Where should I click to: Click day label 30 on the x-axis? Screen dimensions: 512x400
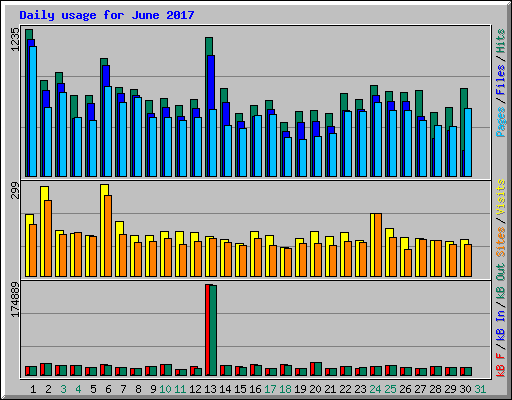pyautogui.click(x=465, y=389)
